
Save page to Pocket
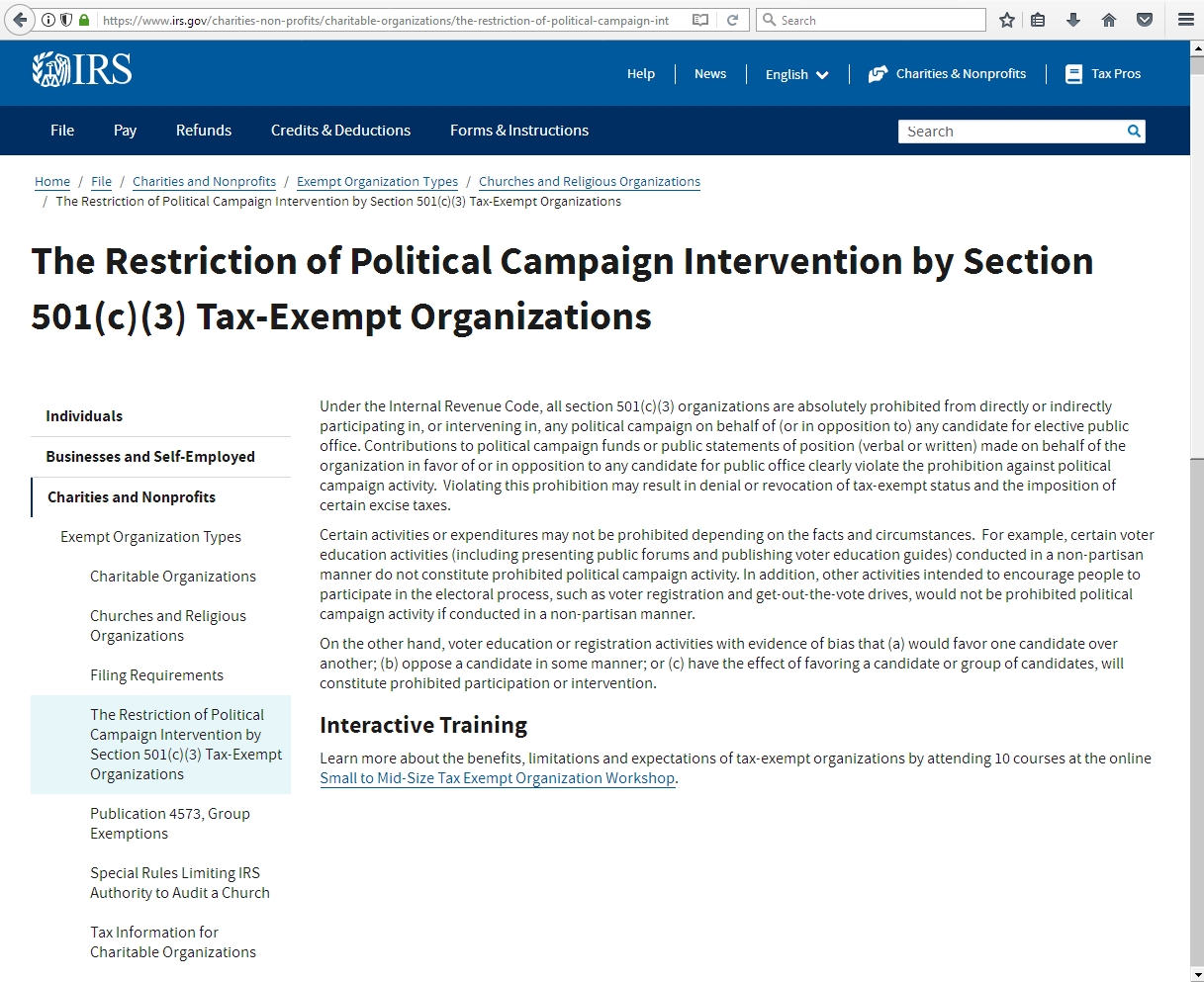coord(1145,20)
